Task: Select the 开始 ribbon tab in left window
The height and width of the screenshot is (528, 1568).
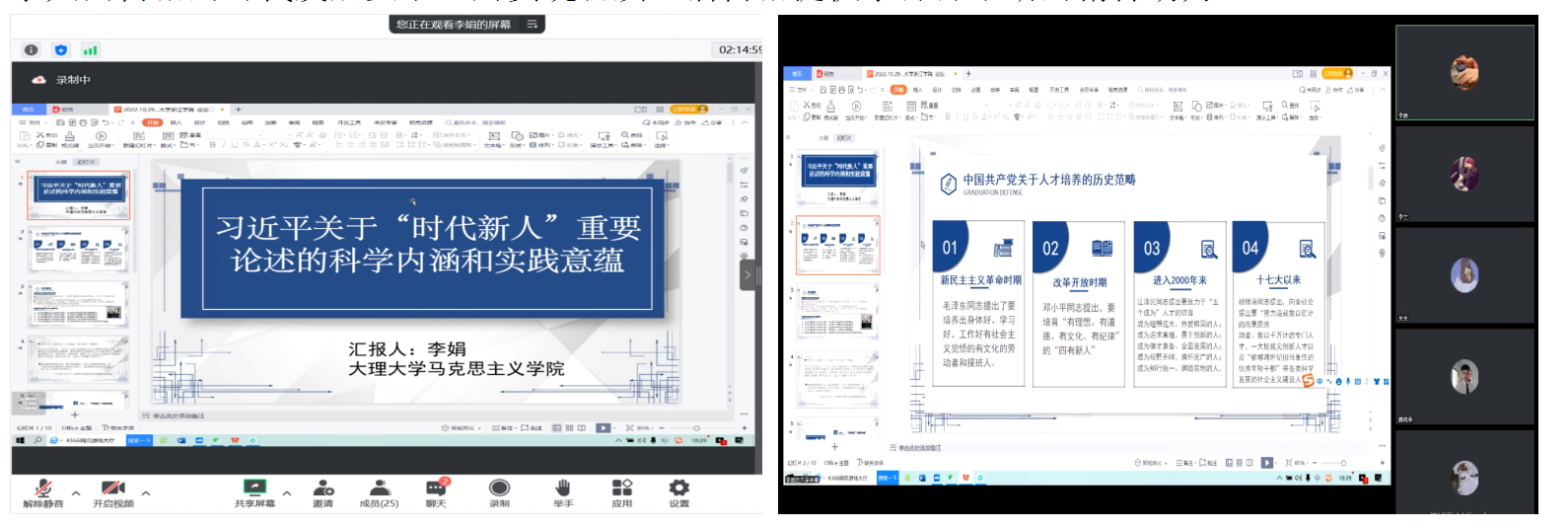Action: tap(153, 122)
